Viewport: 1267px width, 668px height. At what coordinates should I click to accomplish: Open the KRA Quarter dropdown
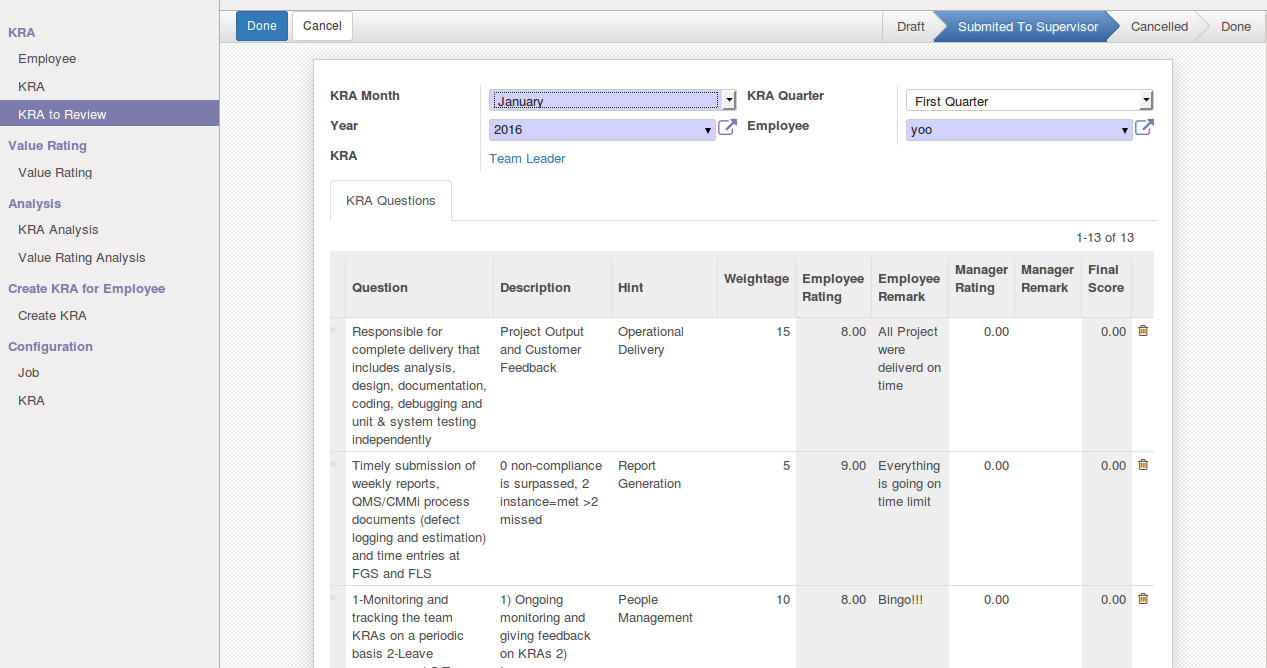1029,100
